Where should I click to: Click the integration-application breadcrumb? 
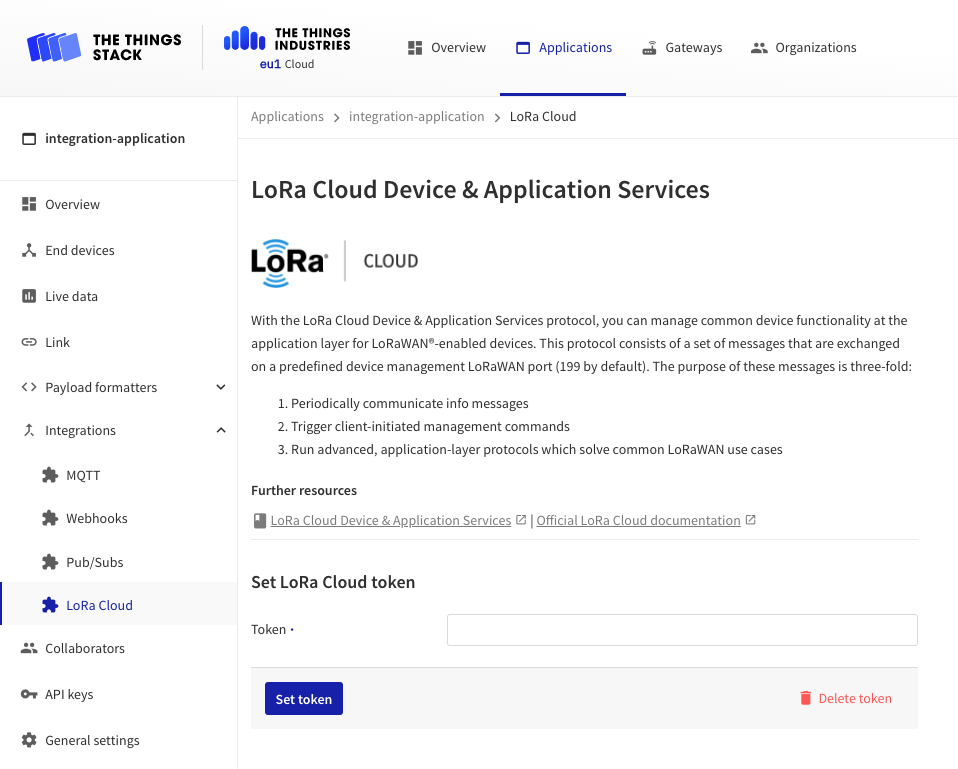pyautogui.click(x=416, y=116)
